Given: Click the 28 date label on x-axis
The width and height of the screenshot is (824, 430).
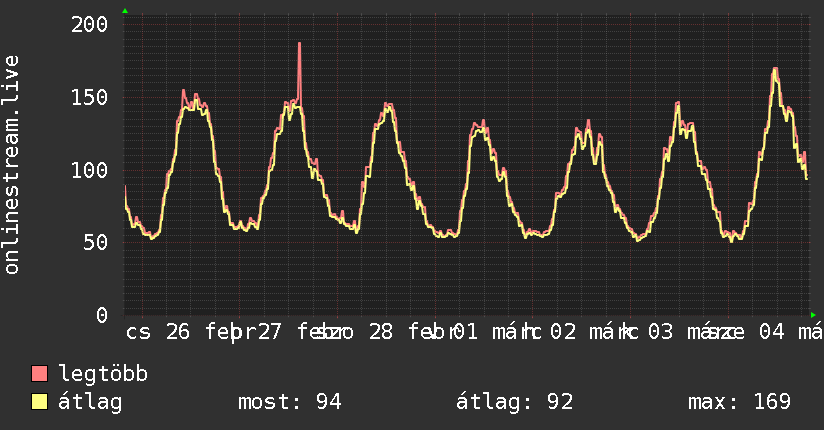Looking at the screenshot, I should tap(380, 332).
